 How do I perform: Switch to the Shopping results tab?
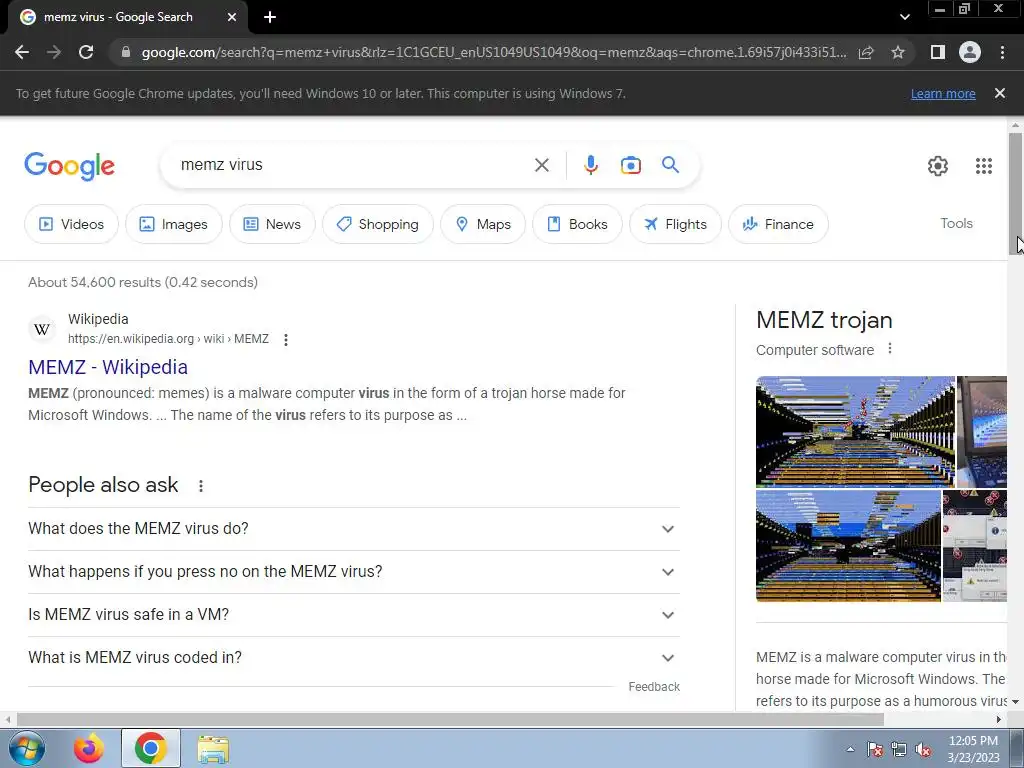[377, 224]
